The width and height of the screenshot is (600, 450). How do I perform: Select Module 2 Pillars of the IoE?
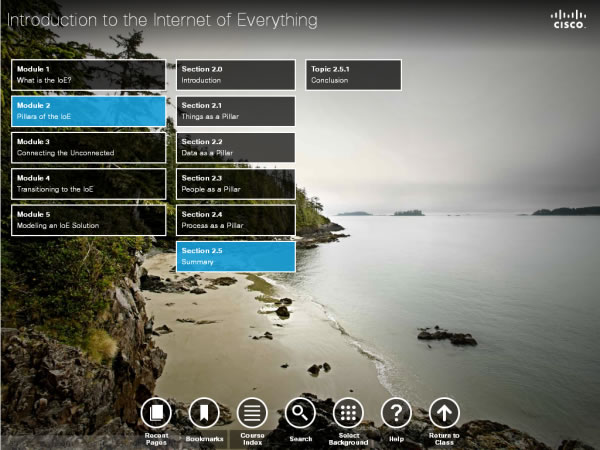point(88,111)
